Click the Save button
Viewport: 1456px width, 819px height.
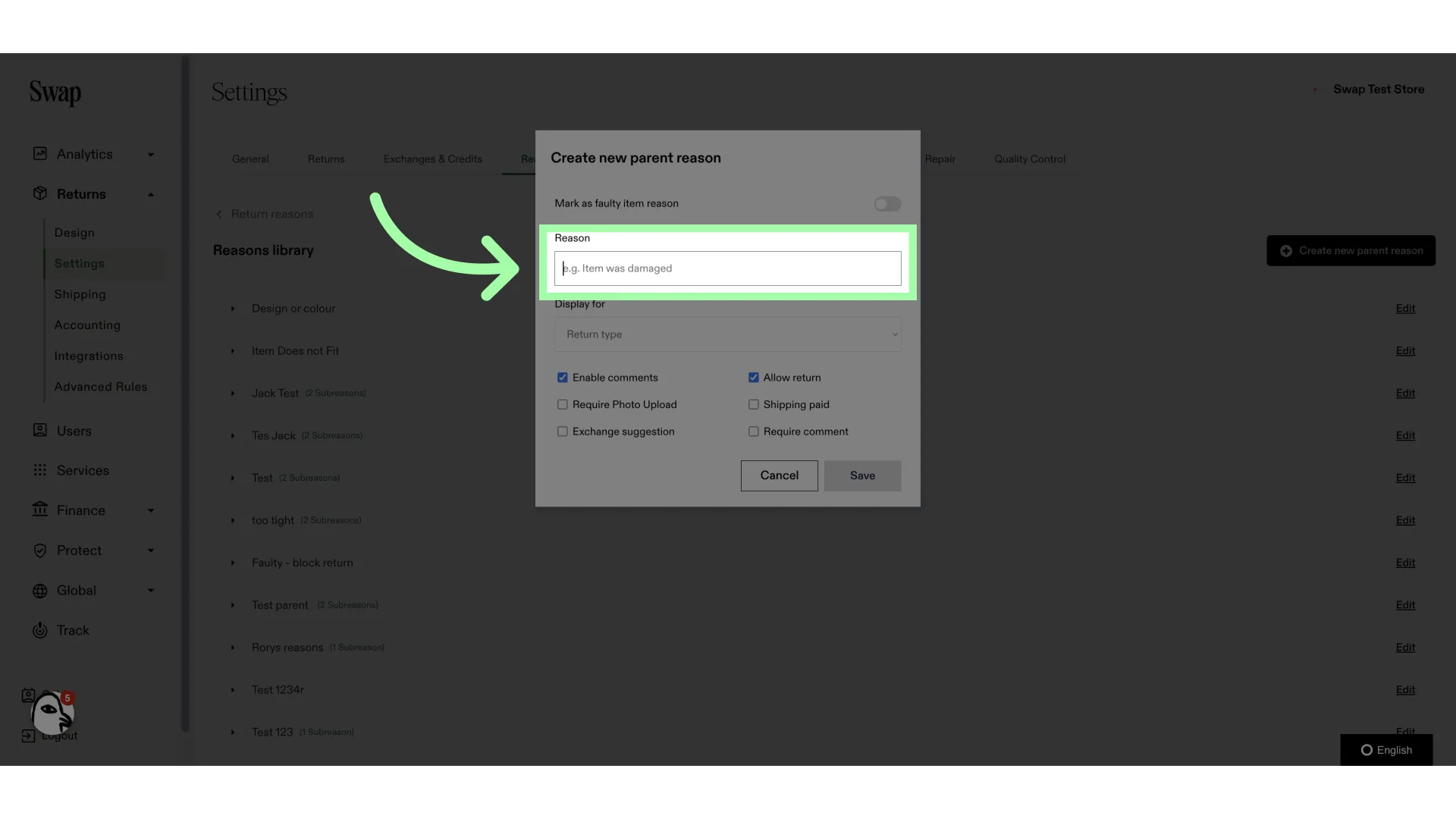coord(863,475)
